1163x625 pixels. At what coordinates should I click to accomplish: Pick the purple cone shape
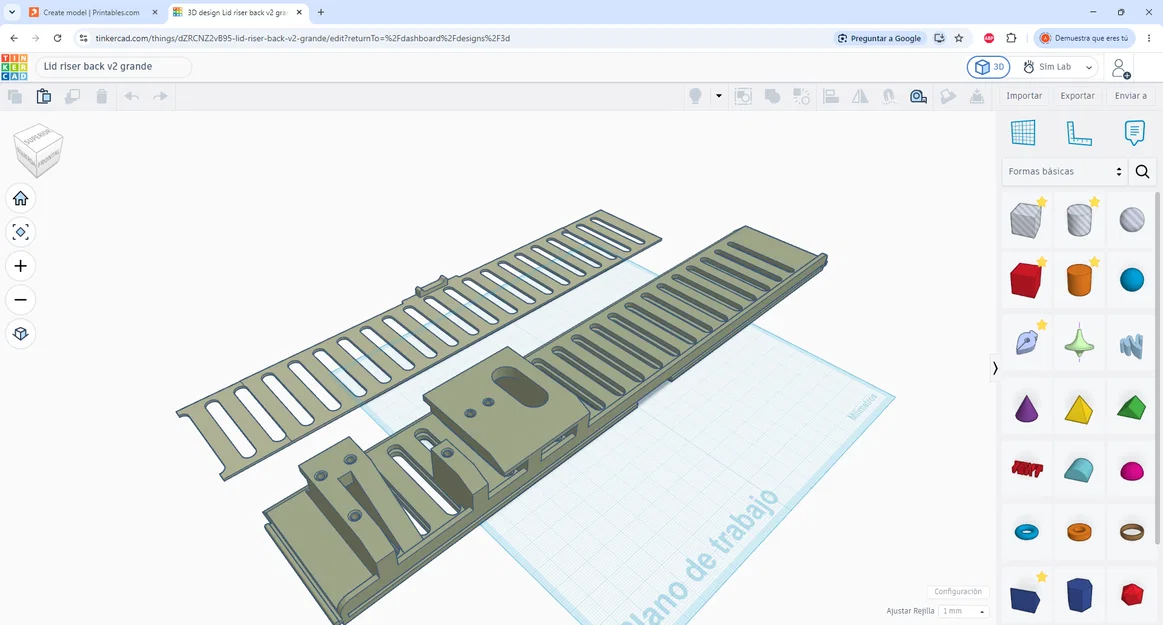pos(1027,409)
